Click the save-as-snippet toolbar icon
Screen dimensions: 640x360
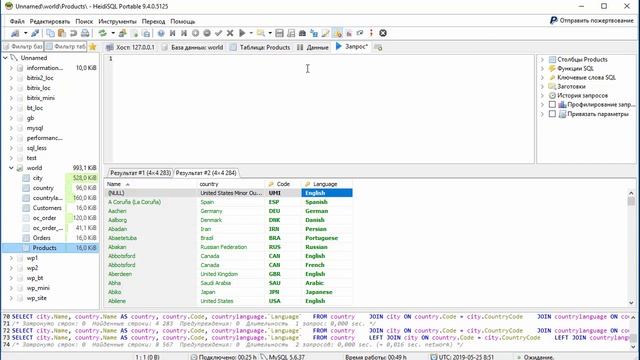pyautogui.click(x=291, y=33)
